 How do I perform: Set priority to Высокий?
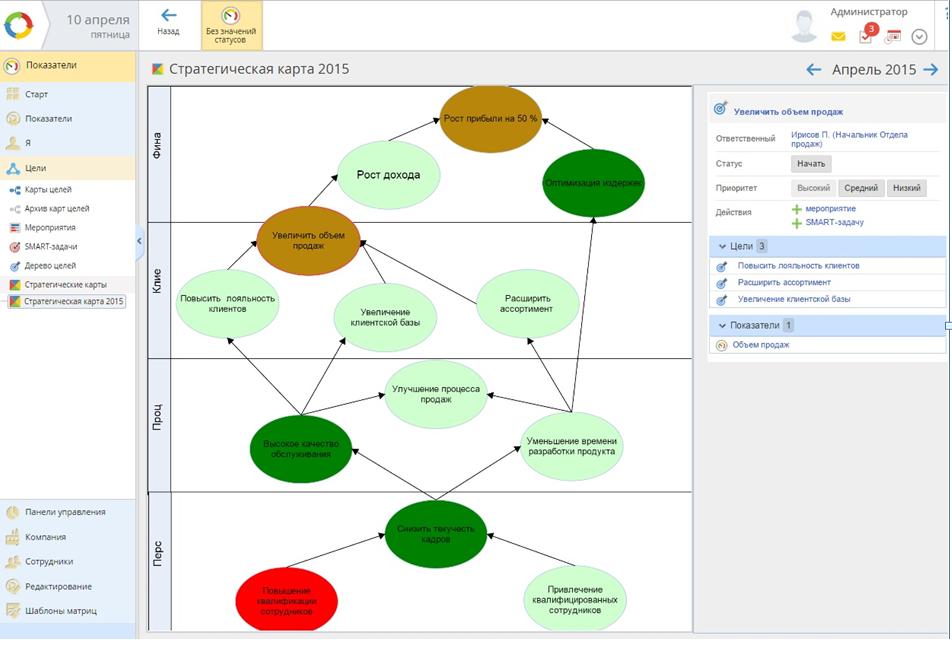point(812,188)
